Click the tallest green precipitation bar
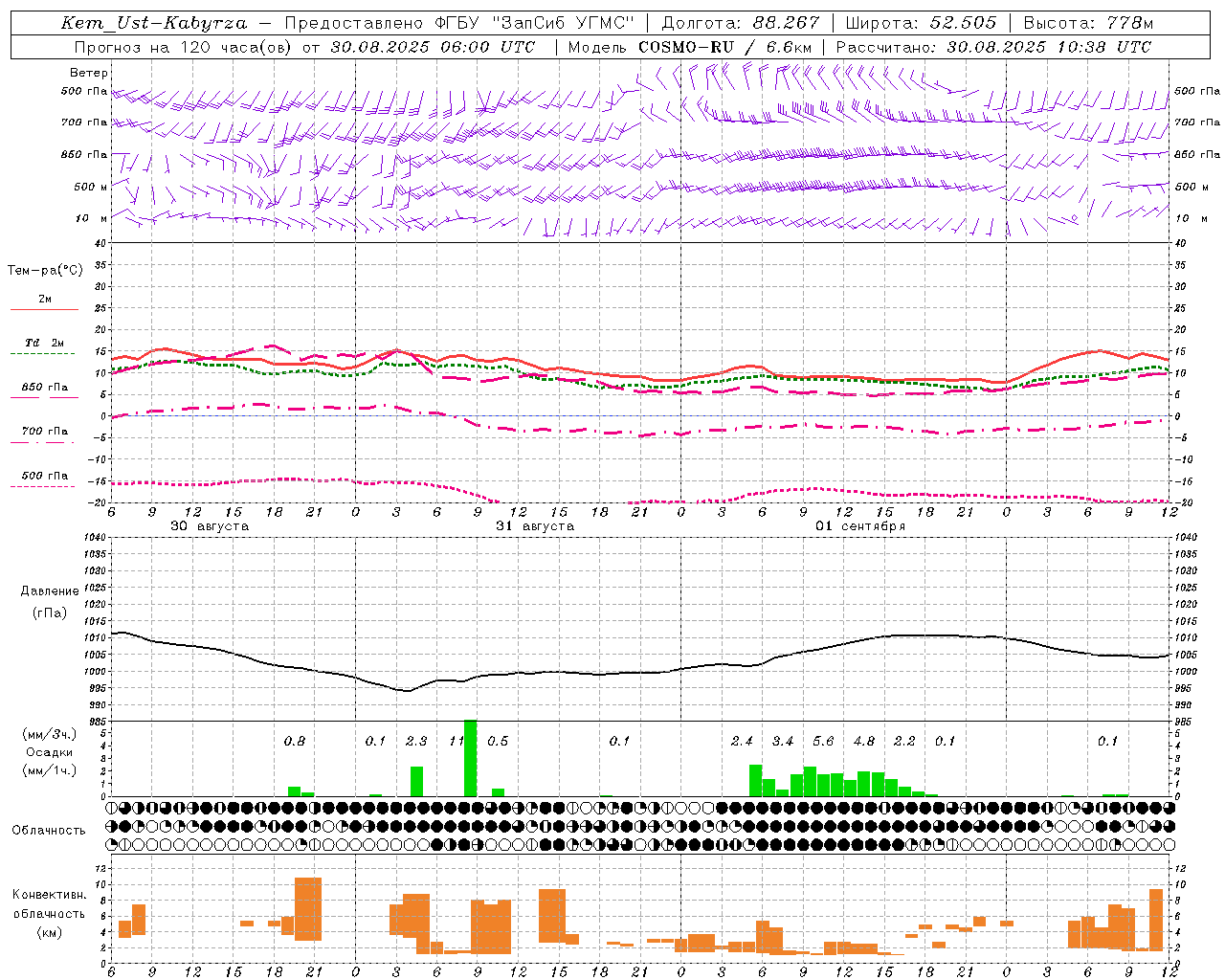Image resolution: width=1225 pixels, height=980 pixels. (x=470, y=758)
